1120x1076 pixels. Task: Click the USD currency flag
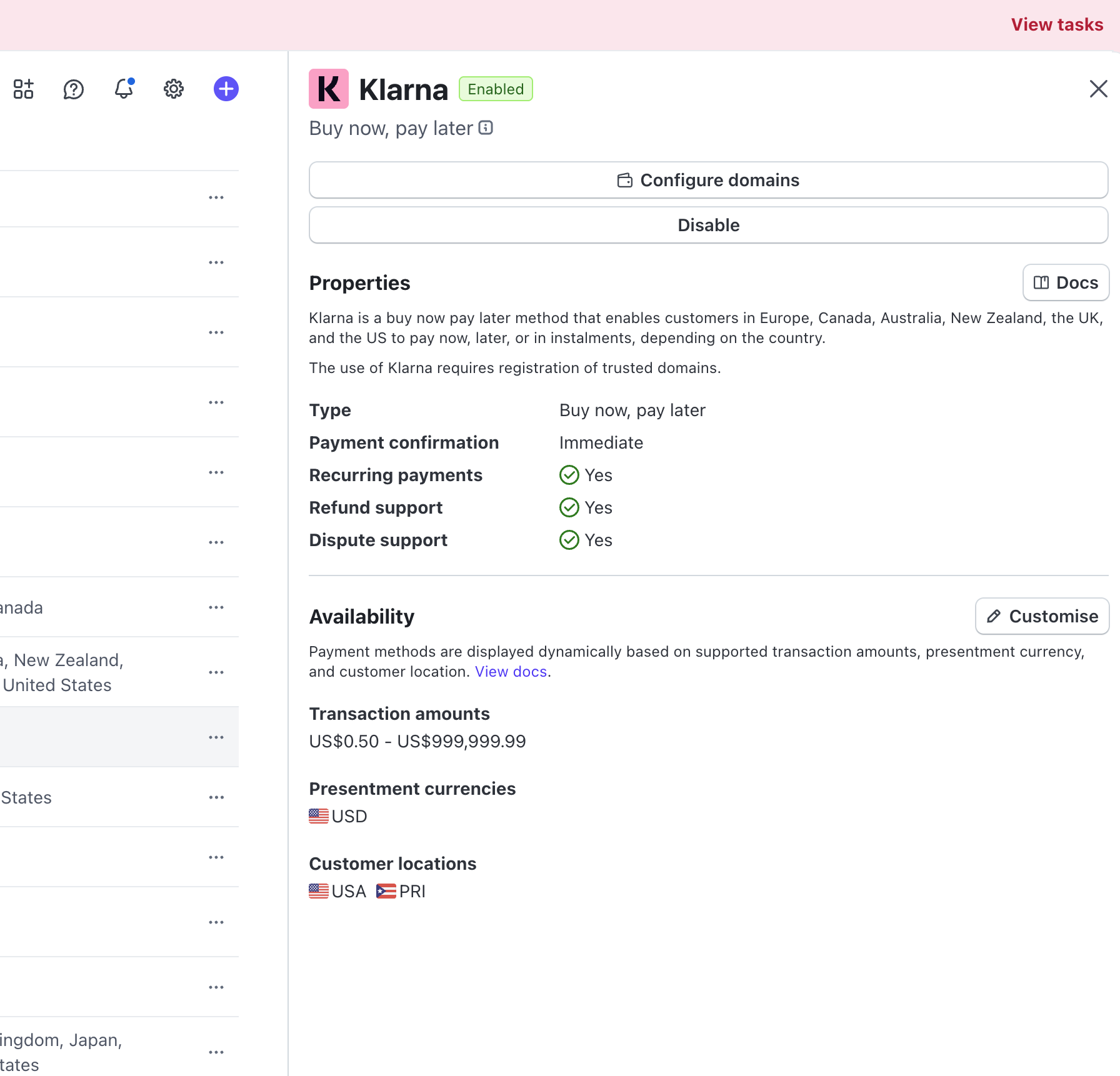click(x=319, y=816)
